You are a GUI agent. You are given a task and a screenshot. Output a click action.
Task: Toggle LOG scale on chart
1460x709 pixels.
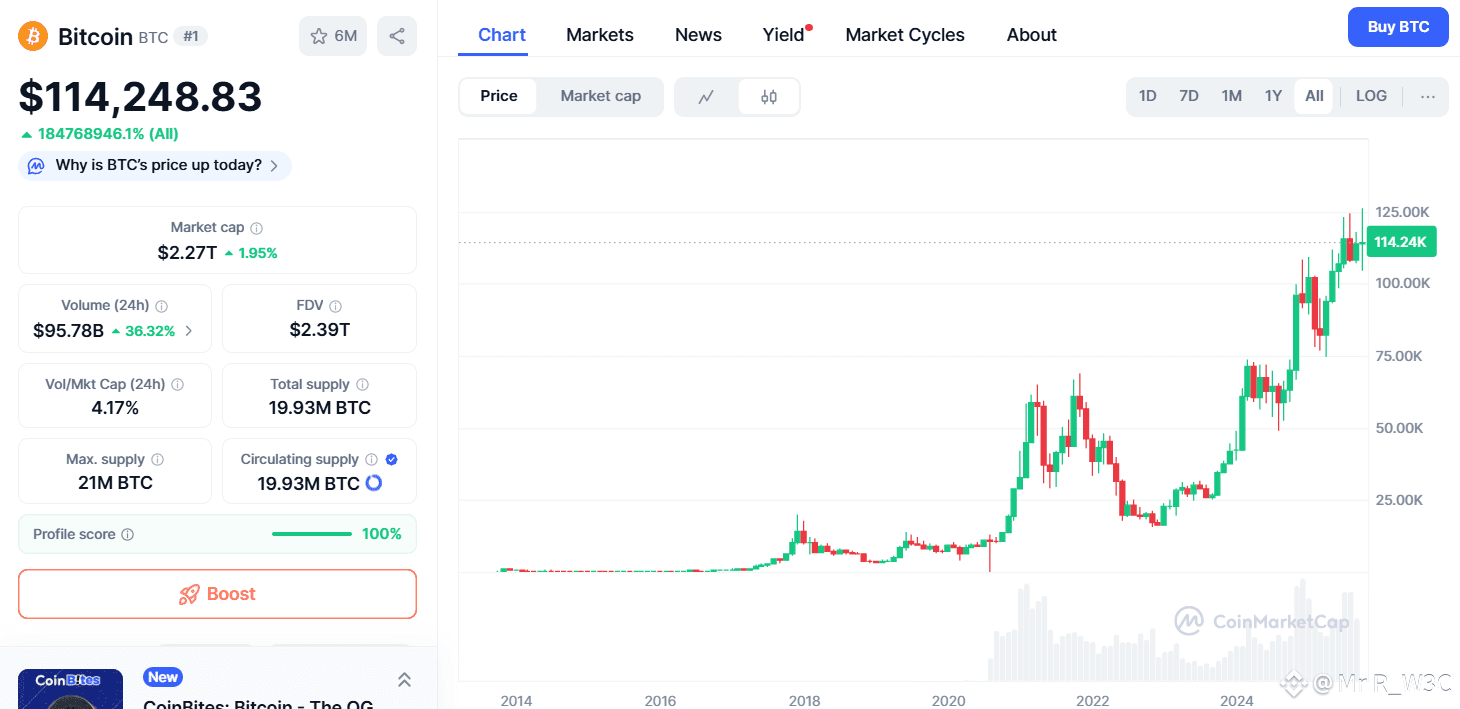[x=1371, y=96]
